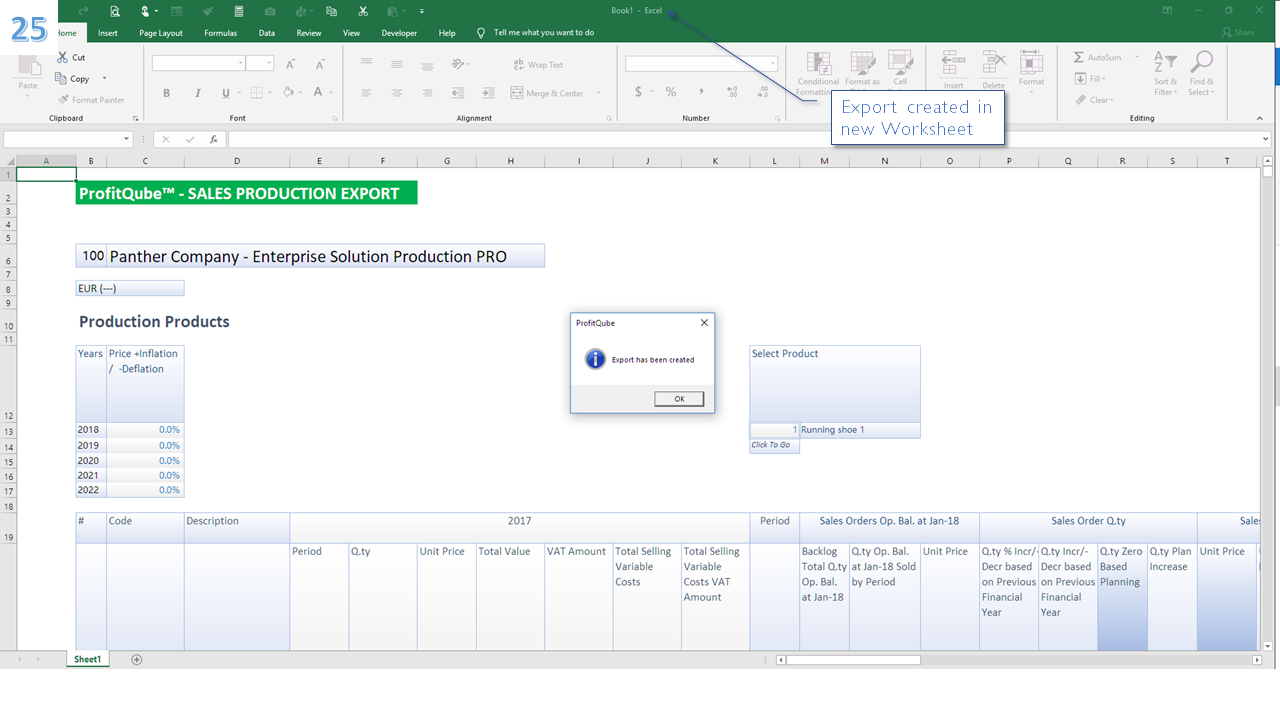This screenshot has height=720, width=1280.
Task: Click the Cut scissors icon in Clipboard group
Action: click(x=63, y=58)
